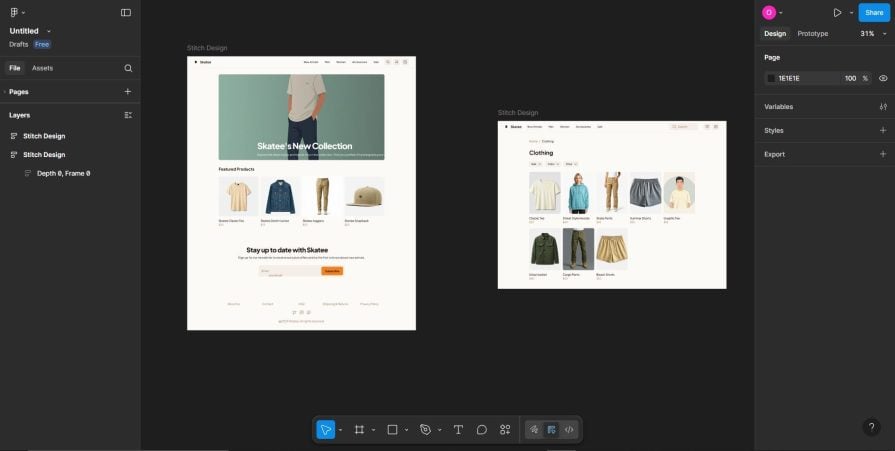Screen dimensions: 895x451
Task: Open the Untitled file name dropdown
Action: pyautogui.click(x=49, y=31)
